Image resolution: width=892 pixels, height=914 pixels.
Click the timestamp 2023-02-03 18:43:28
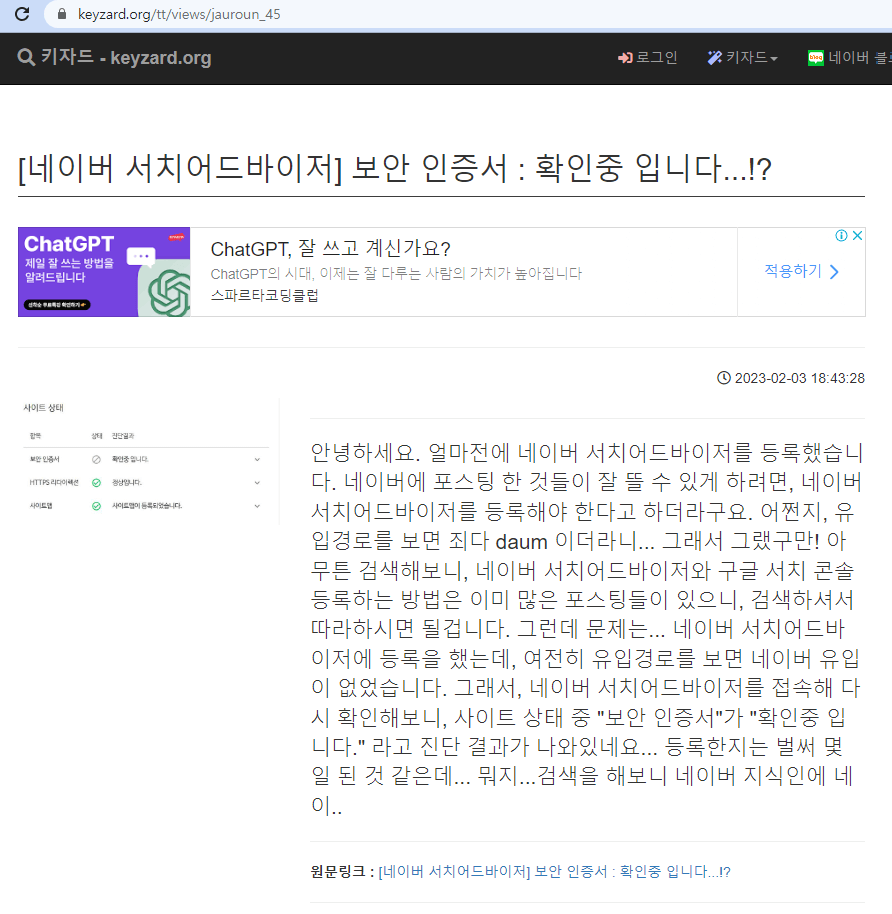[799, 378]
